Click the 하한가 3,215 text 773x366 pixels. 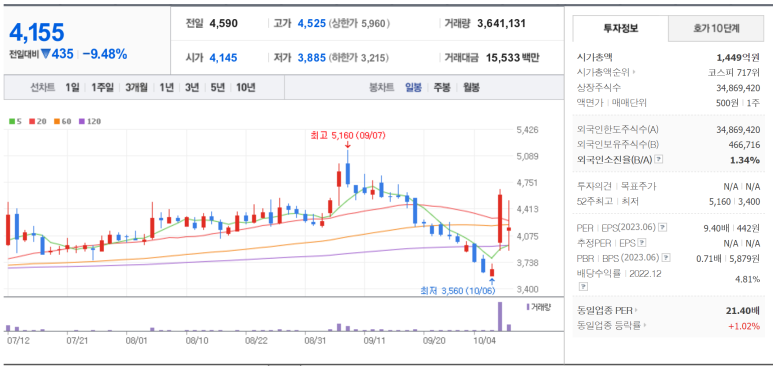coord(358,58)
